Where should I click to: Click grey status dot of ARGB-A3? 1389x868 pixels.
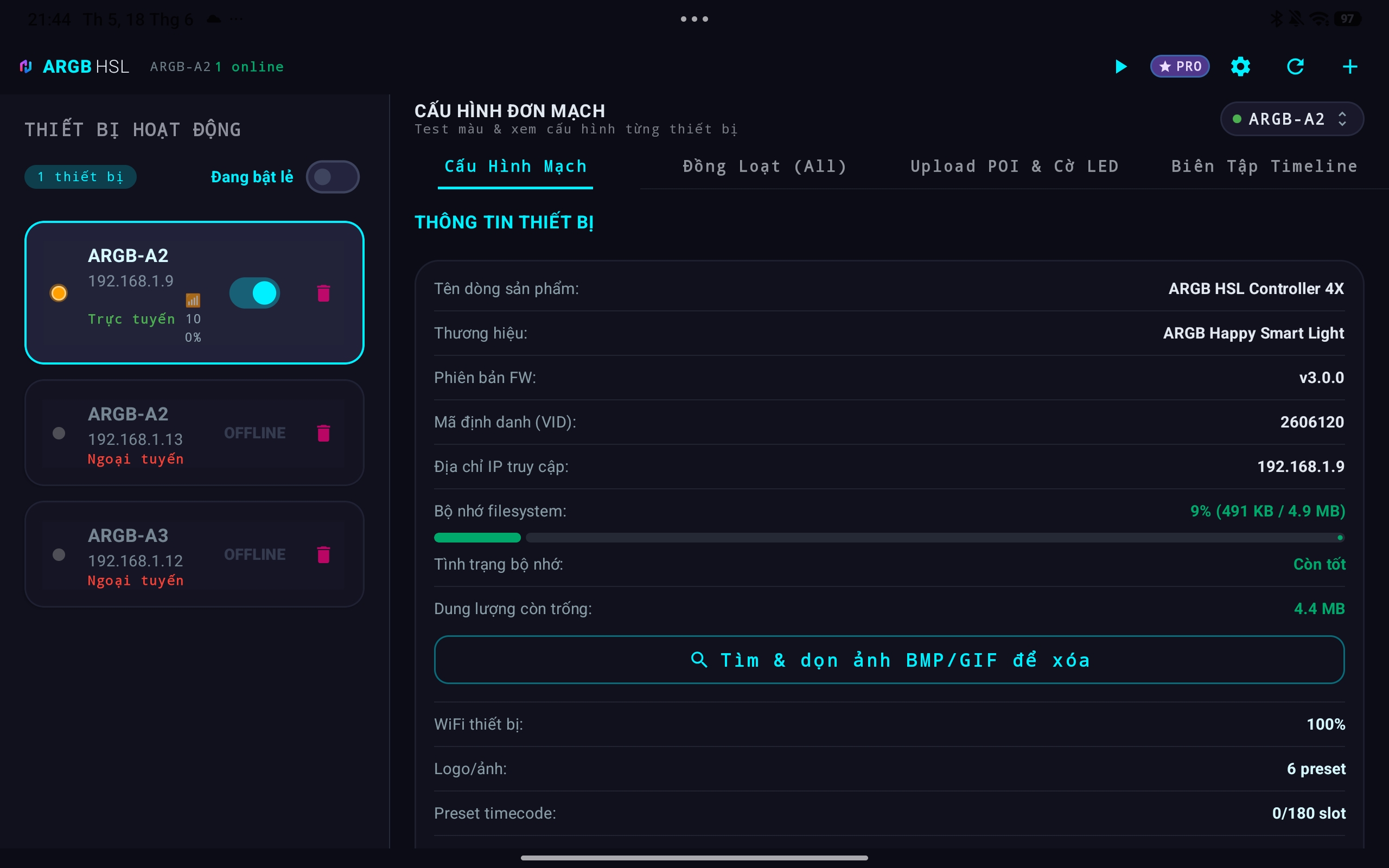59,554
